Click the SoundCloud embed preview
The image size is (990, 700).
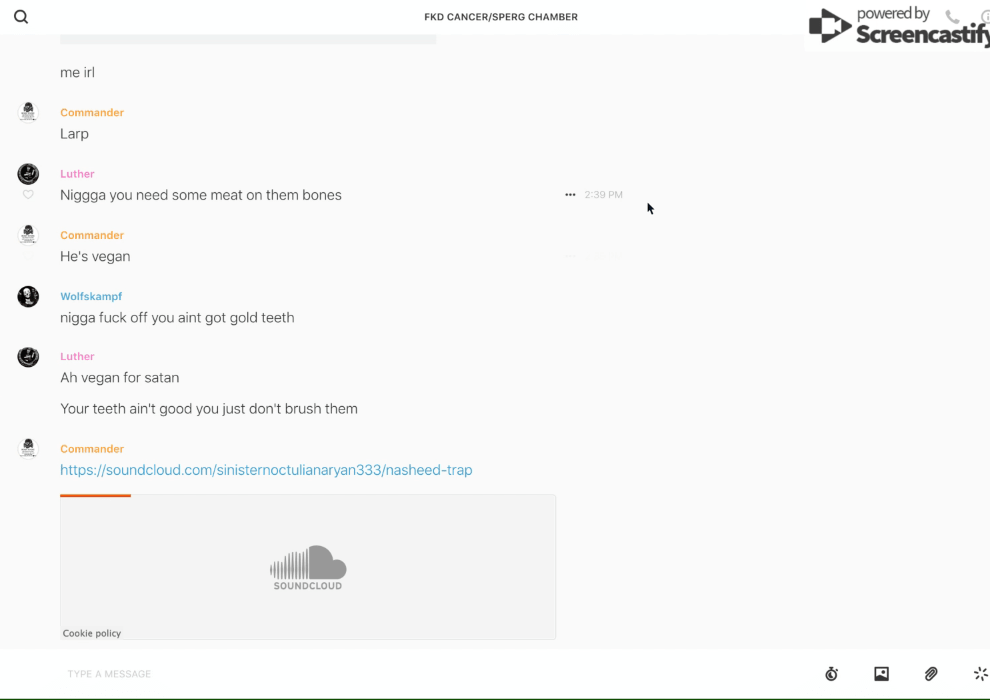308,567
